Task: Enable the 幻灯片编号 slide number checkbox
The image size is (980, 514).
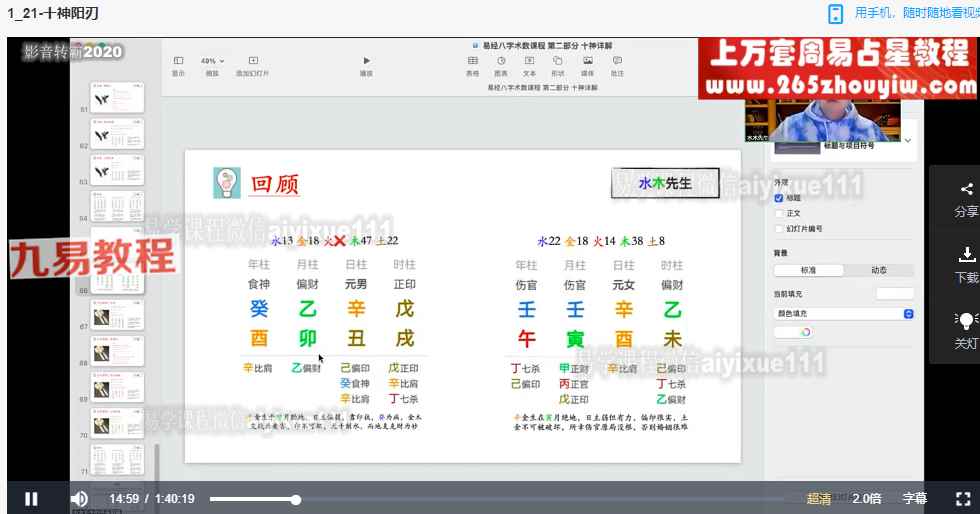Action: point(779,229)
